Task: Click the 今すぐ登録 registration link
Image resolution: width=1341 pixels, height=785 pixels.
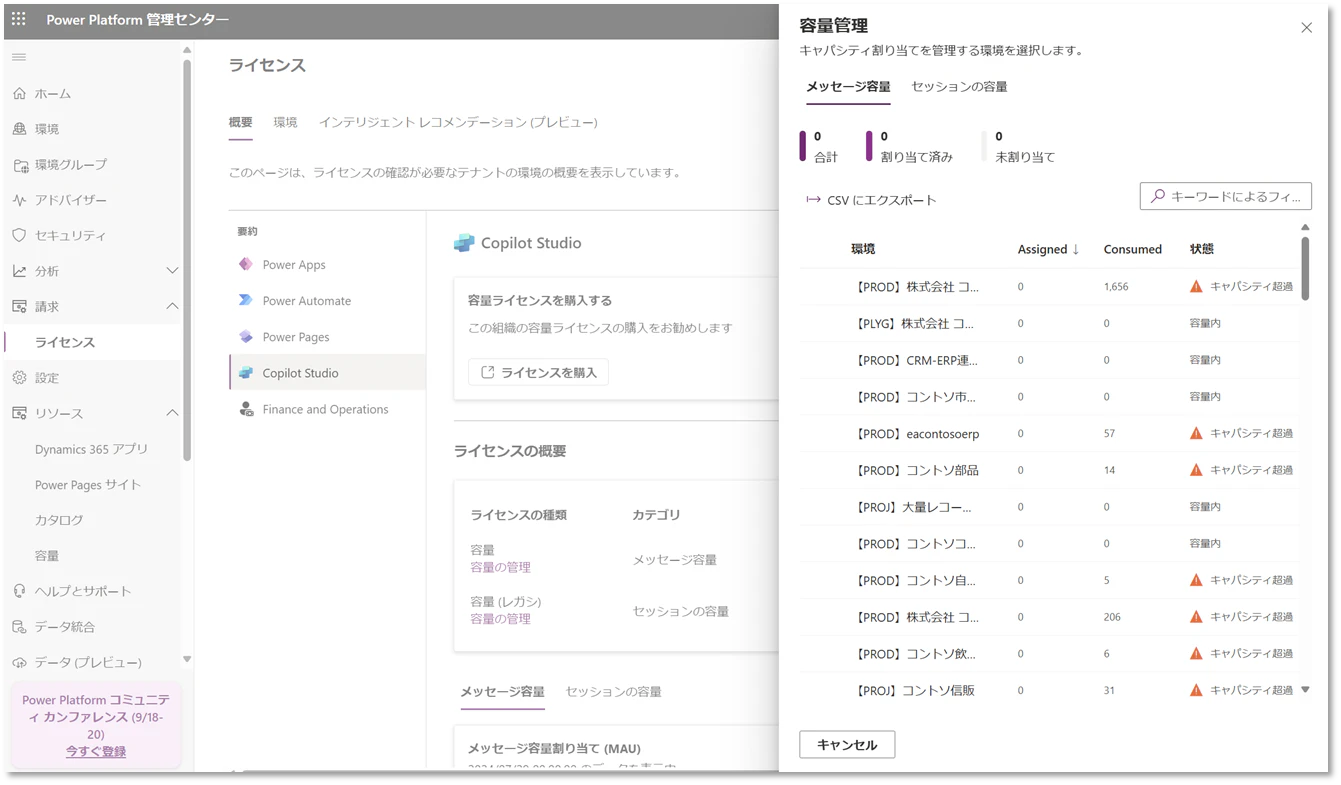Action: pos(96,751)
